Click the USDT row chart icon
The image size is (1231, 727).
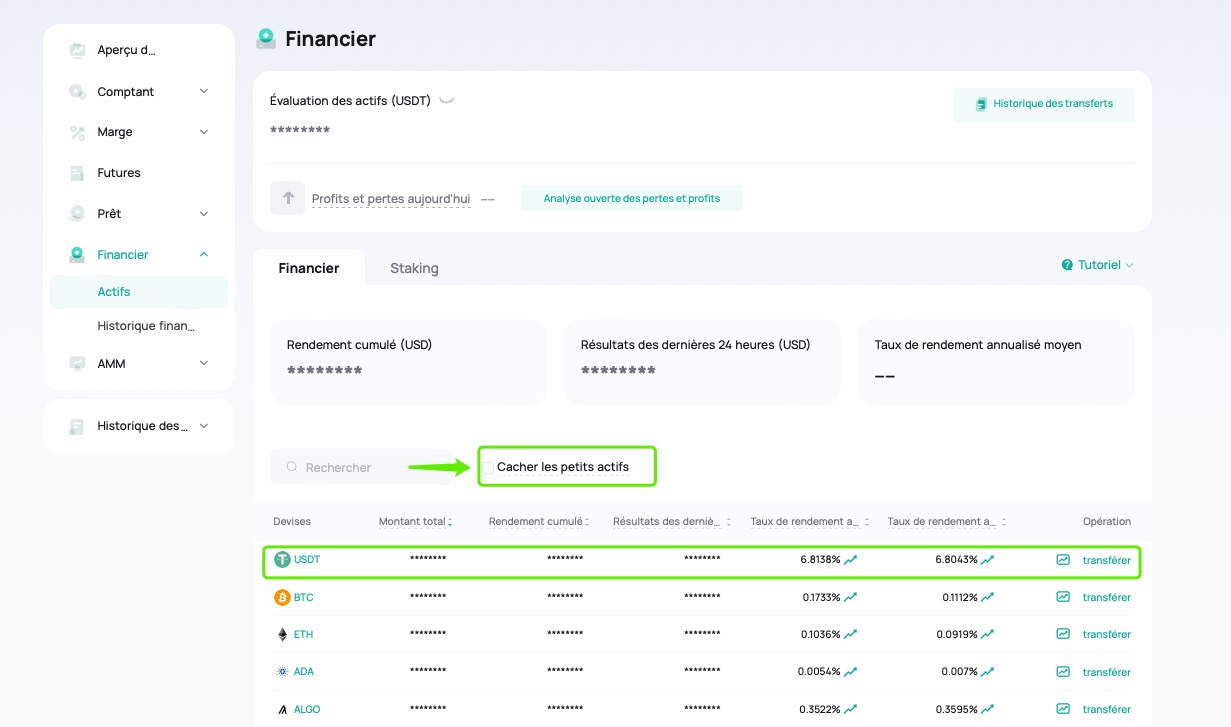[1063, 560]
